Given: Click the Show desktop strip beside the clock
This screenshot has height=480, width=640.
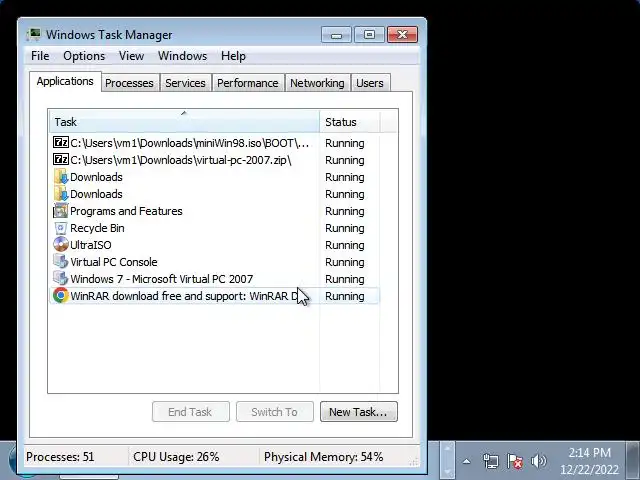Looking at the screenshot, I should (633, 460).
